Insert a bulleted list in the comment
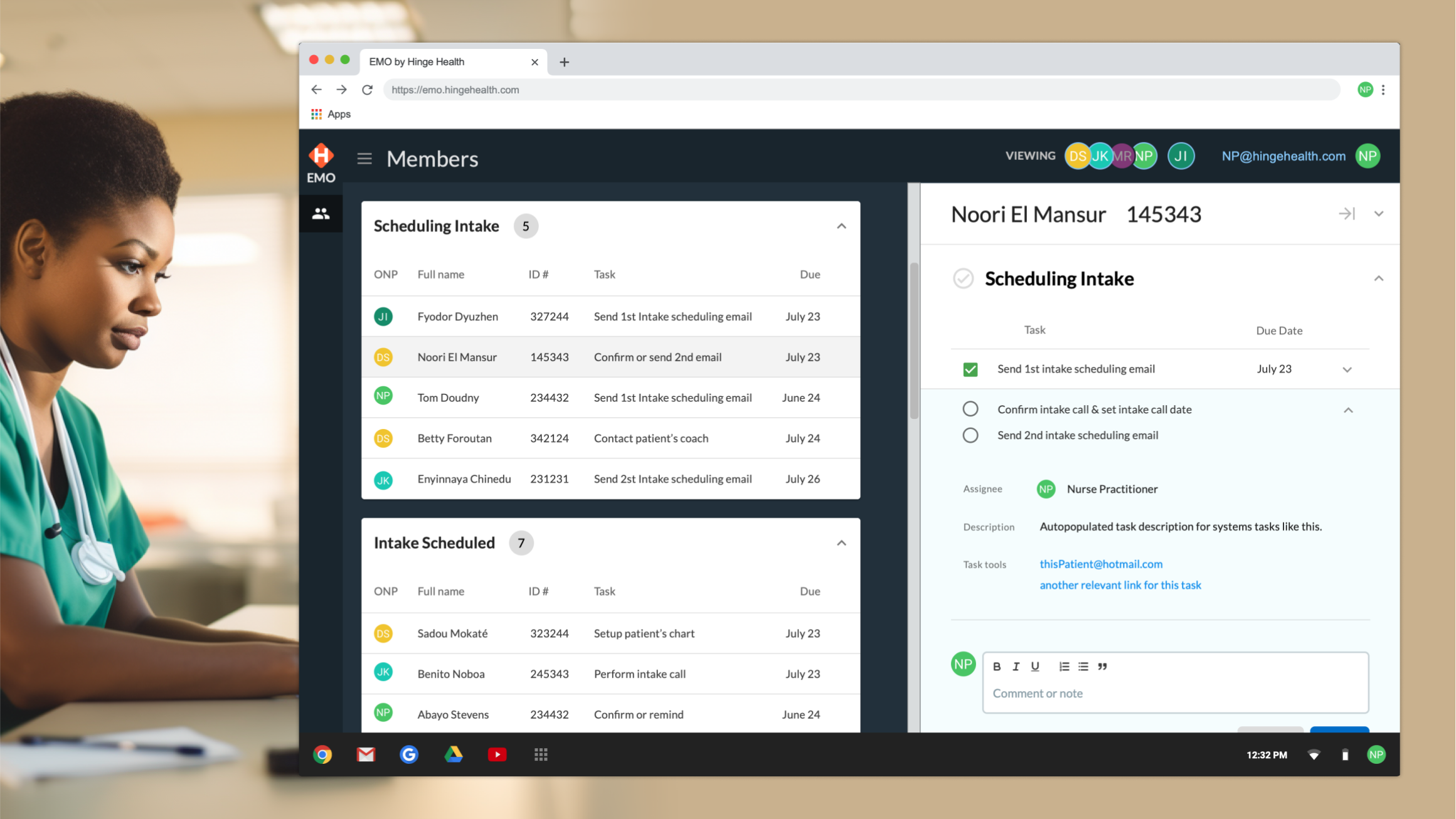Viewport: 1456px width, 819px height. pyautogui.click(x=1083, y=667)
